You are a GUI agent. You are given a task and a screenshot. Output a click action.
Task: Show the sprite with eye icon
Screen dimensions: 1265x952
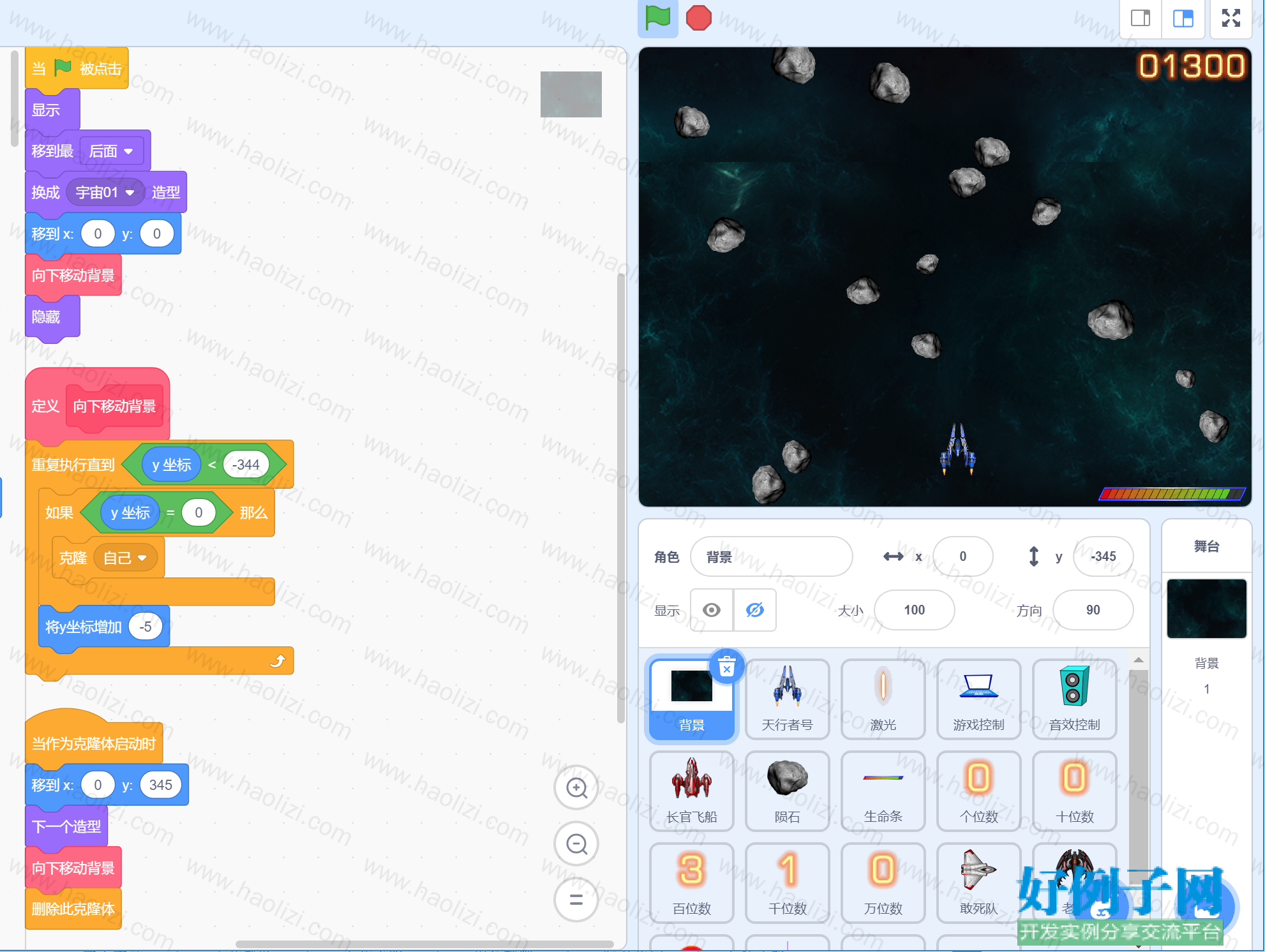tap(712, 610)
